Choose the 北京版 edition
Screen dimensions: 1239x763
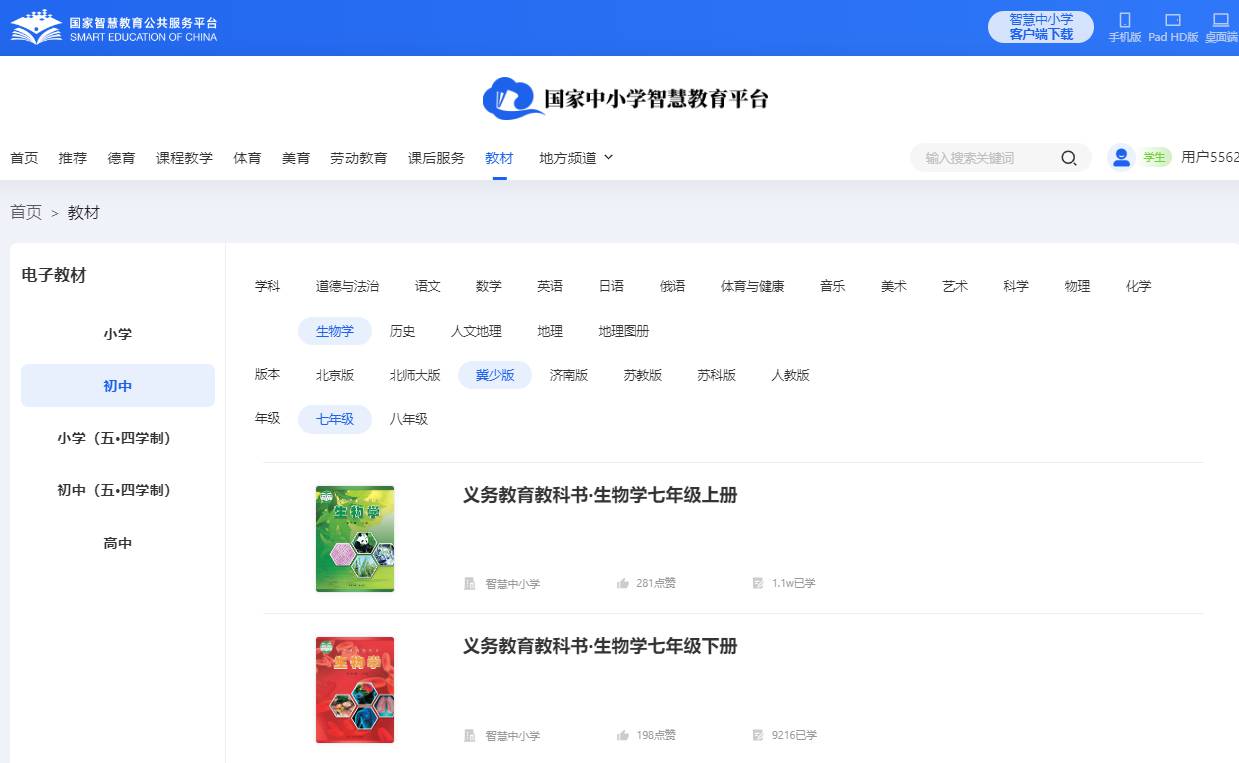[335, 375]
